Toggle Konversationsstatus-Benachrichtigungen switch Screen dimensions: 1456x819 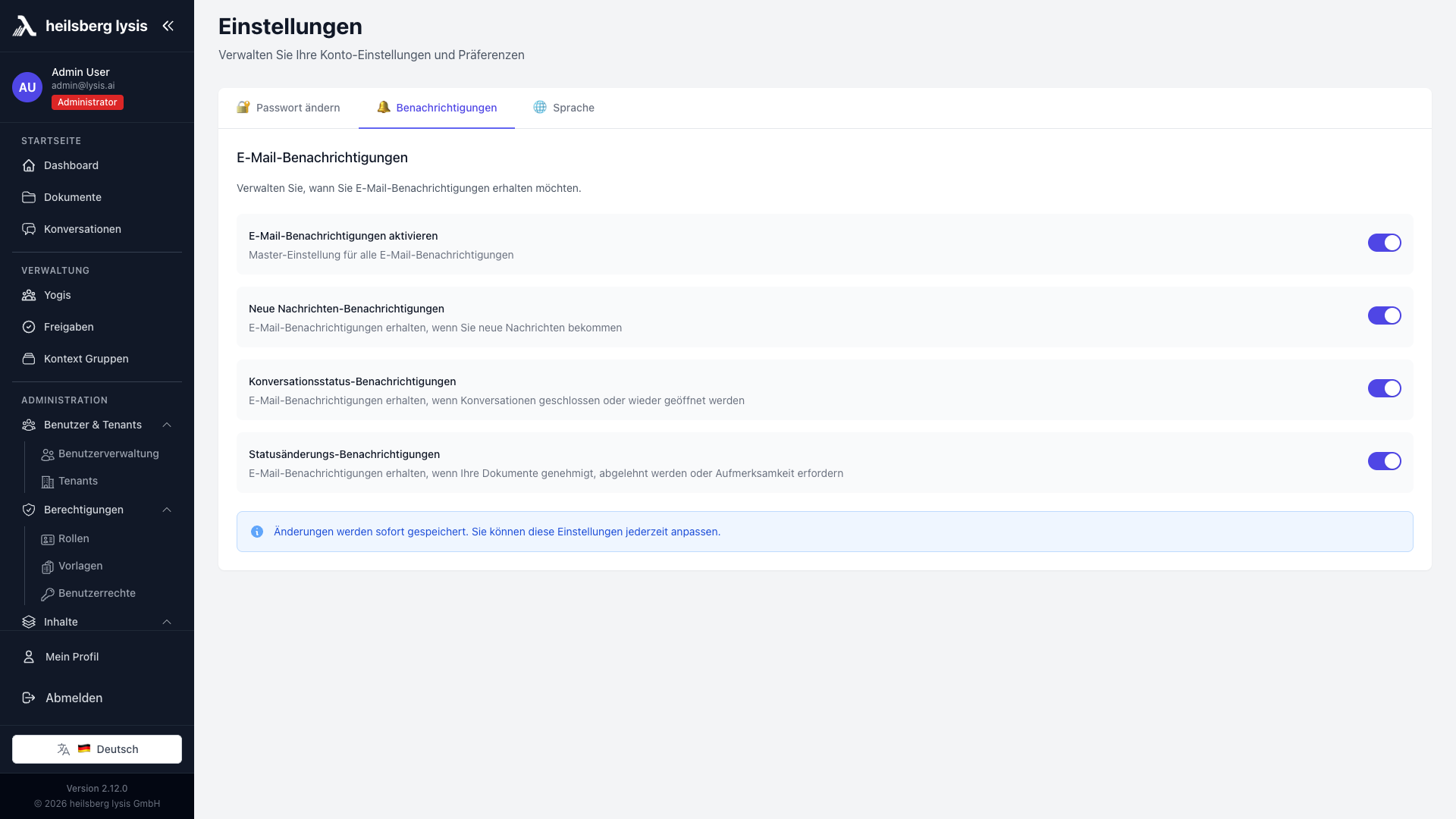(x=1384, y=388)
